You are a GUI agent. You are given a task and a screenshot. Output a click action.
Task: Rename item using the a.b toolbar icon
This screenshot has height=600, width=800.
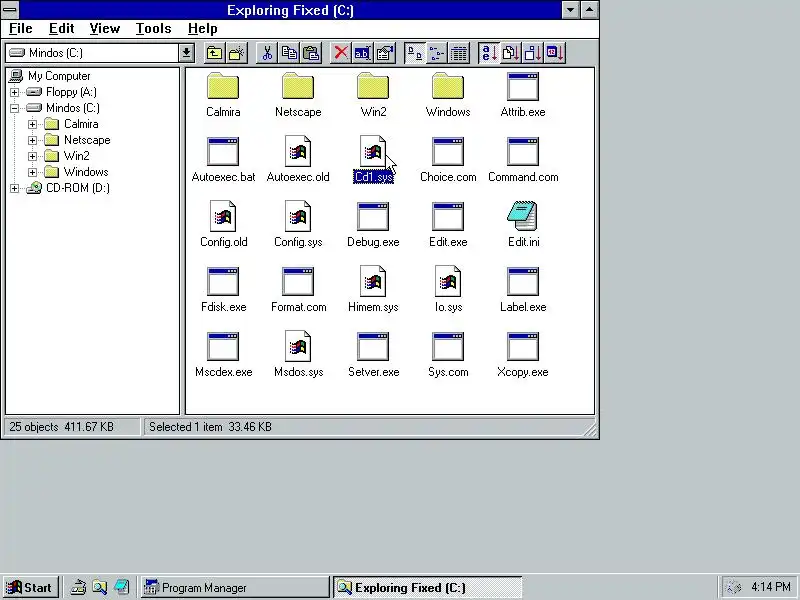pos(363,53)
